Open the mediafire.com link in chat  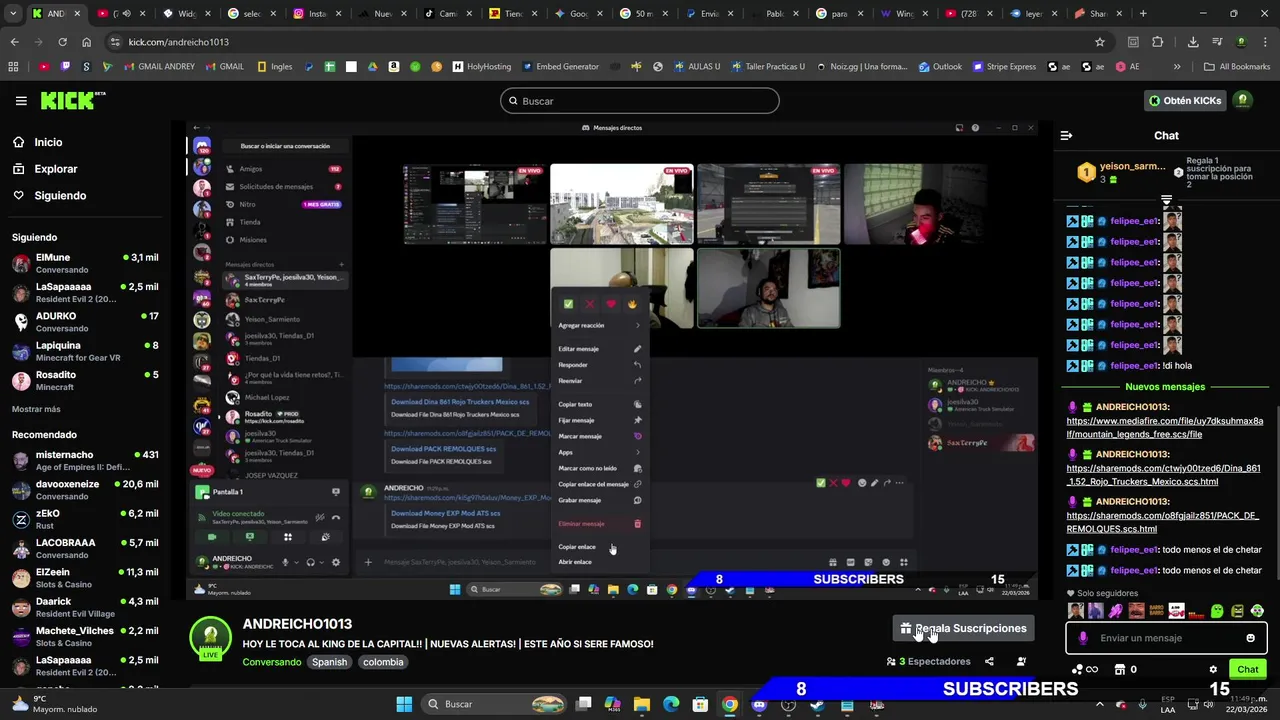[x=1165, y=428]
